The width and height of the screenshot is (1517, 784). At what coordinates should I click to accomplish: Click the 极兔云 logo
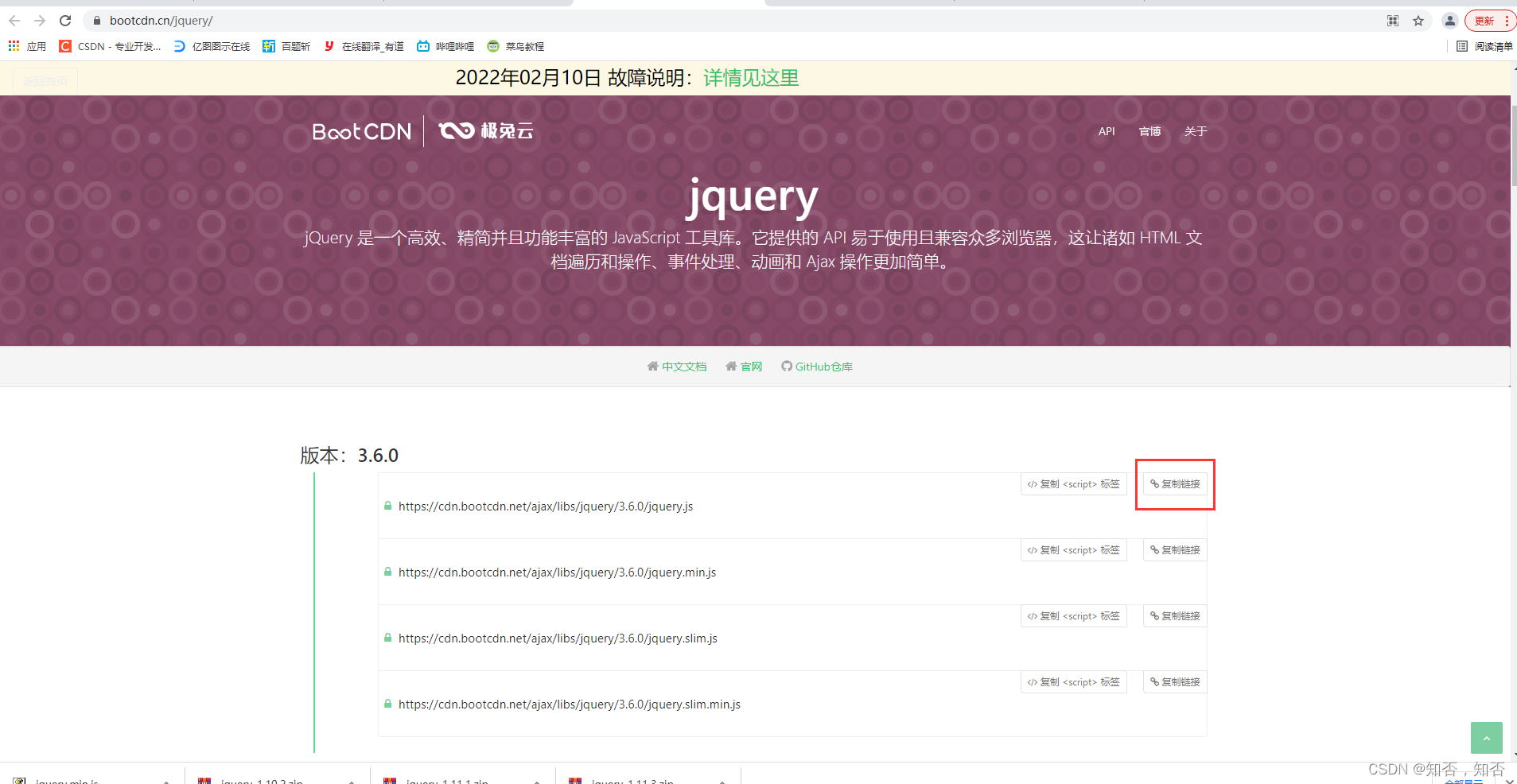point(486,130)
